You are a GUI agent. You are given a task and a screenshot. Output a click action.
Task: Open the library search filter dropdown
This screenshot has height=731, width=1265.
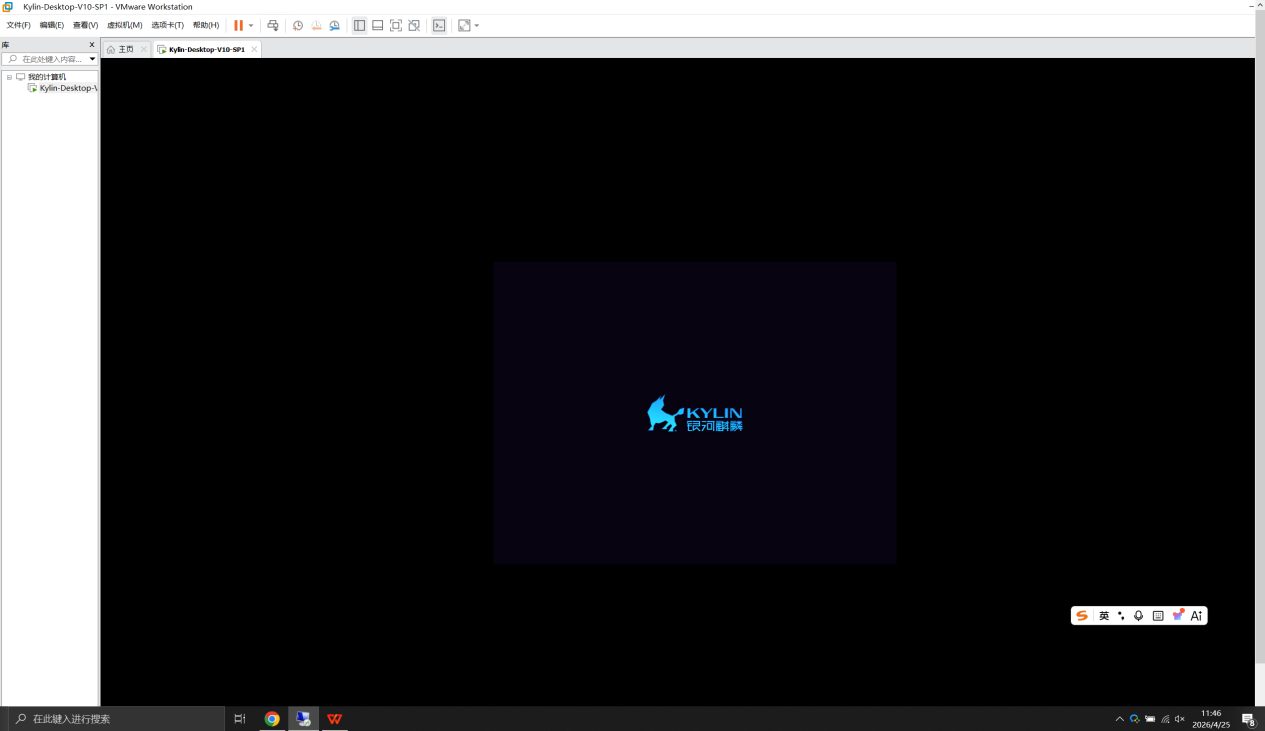(x=92, y=59)
